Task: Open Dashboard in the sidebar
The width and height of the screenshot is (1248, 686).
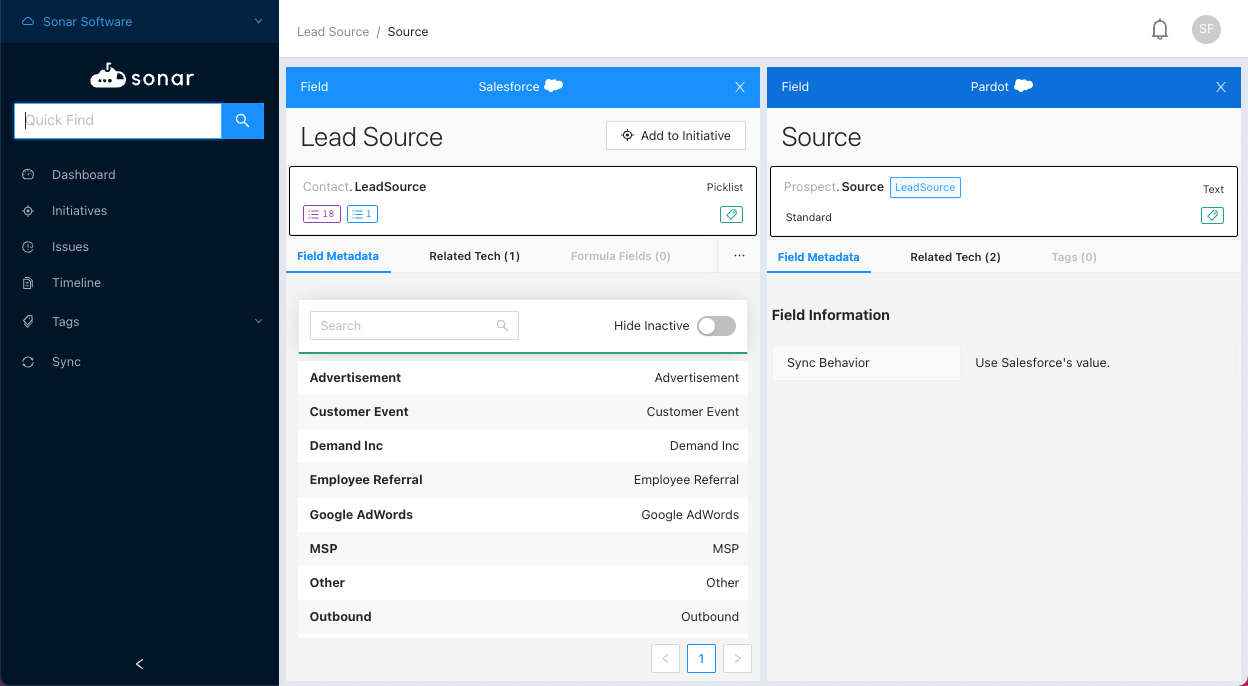Action: [84, 175]
